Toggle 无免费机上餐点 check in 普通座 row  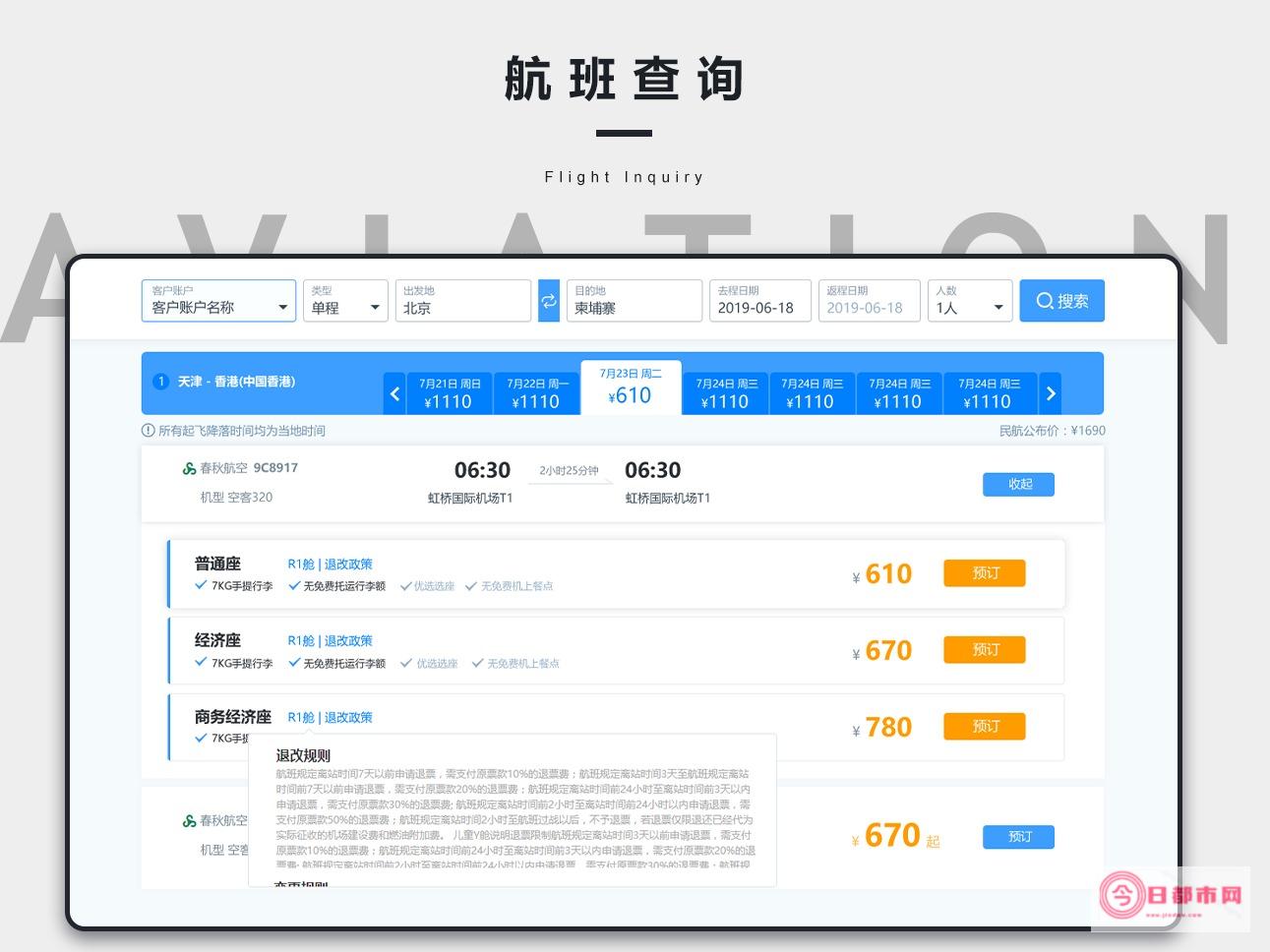pyautogui.click(x=471, y=586)
